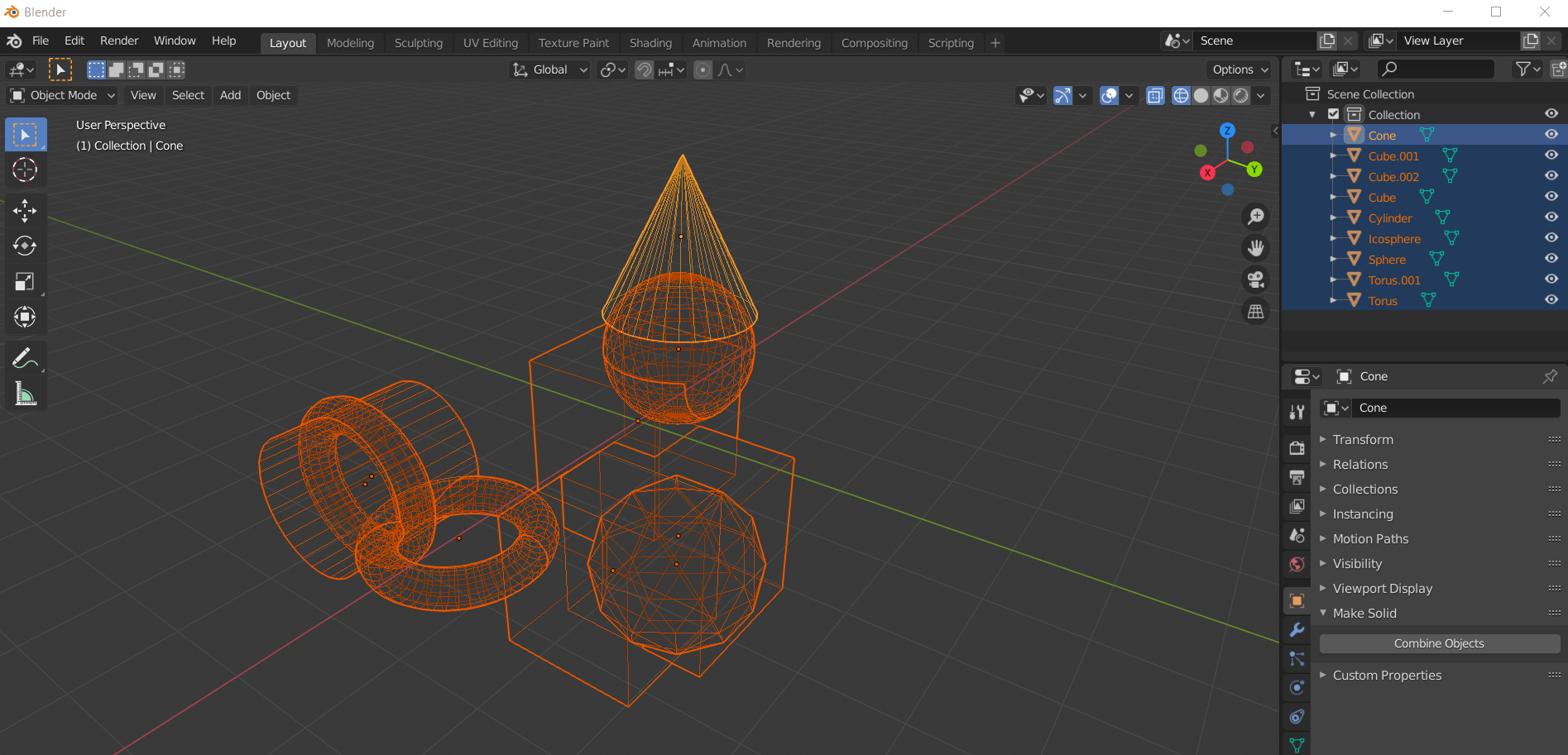This screenshot has height=755, width=1568.
Task: Select the Measure tool
Action: (25, 394)
